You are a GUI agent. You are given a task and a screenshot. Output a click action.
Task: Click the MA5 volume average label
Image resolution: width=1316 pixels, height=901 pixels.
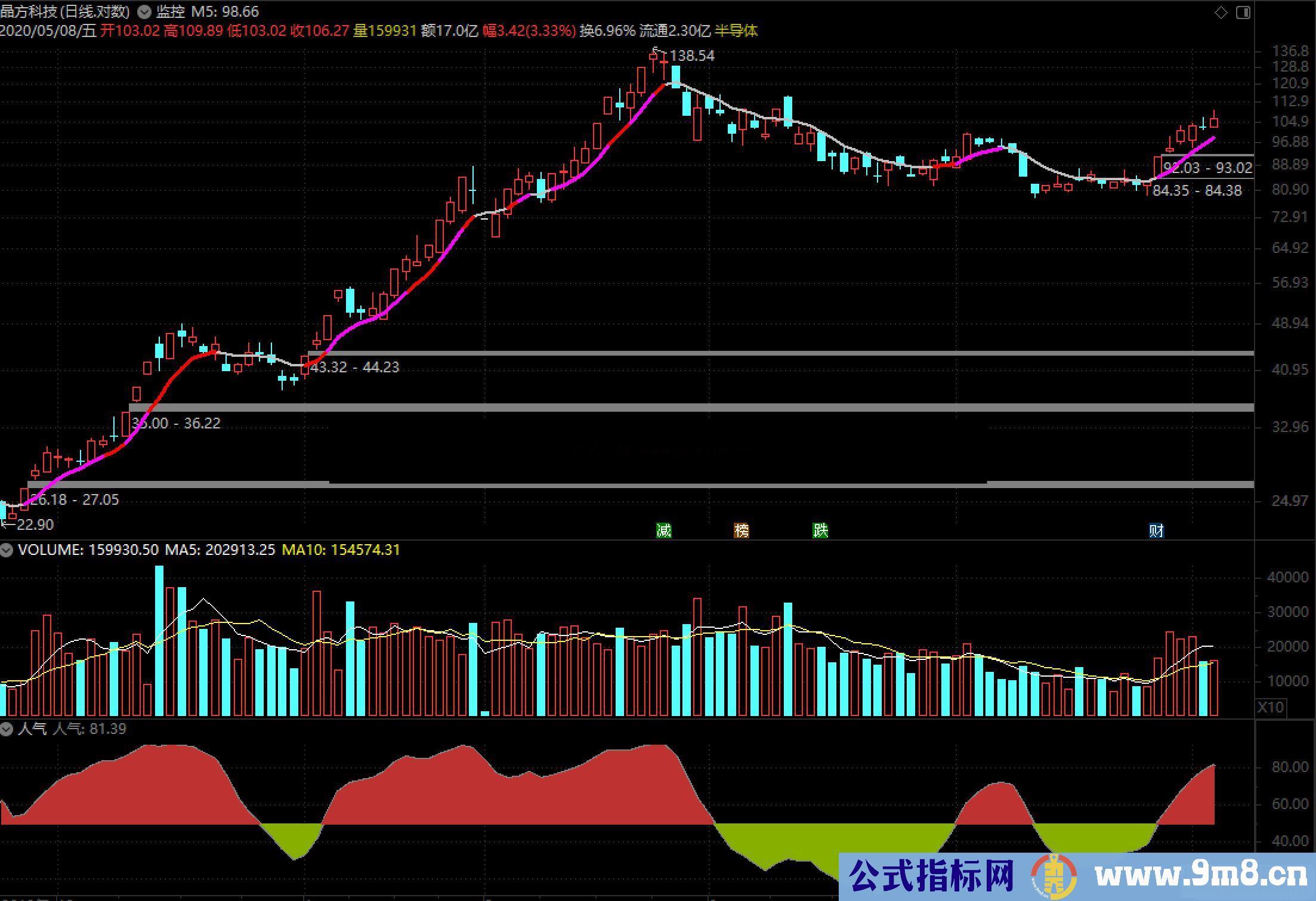pyautogui.click(x=220, y=550)
